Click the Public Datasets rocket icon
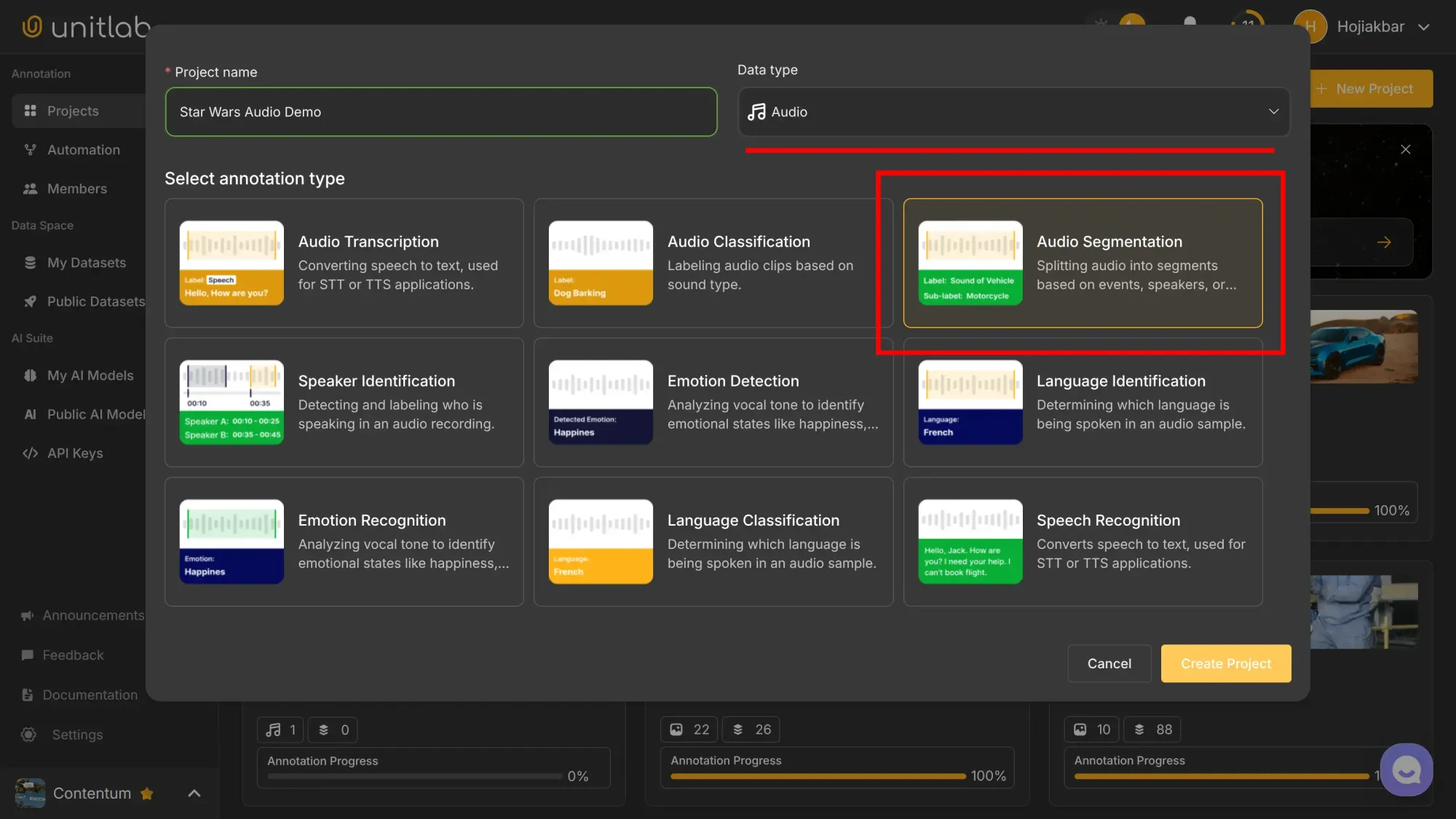 point(30,301)
